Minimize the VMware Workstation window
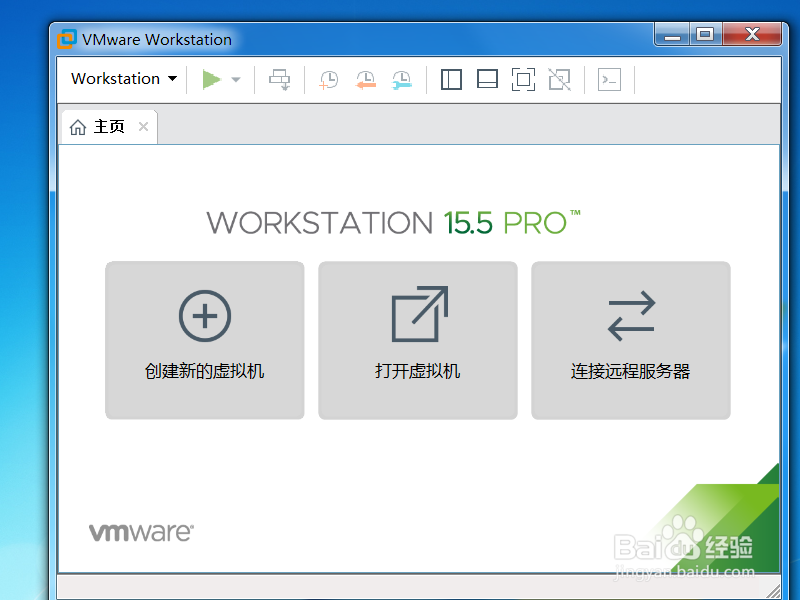The width and height of the screenshot is (800, 600). 672,35
